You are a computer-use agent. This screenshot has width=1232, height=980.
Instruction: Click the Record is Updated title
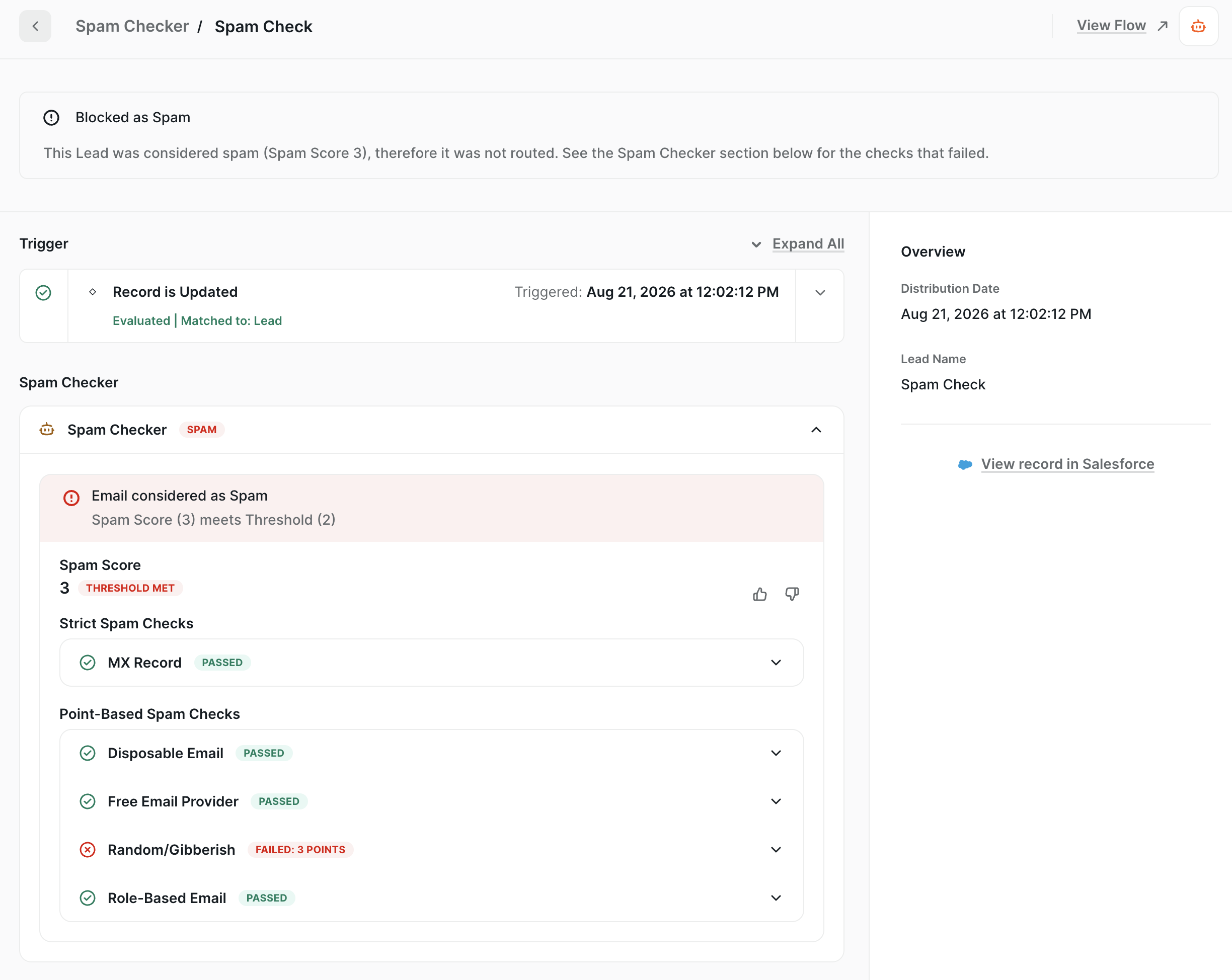[x=175, y=292]
